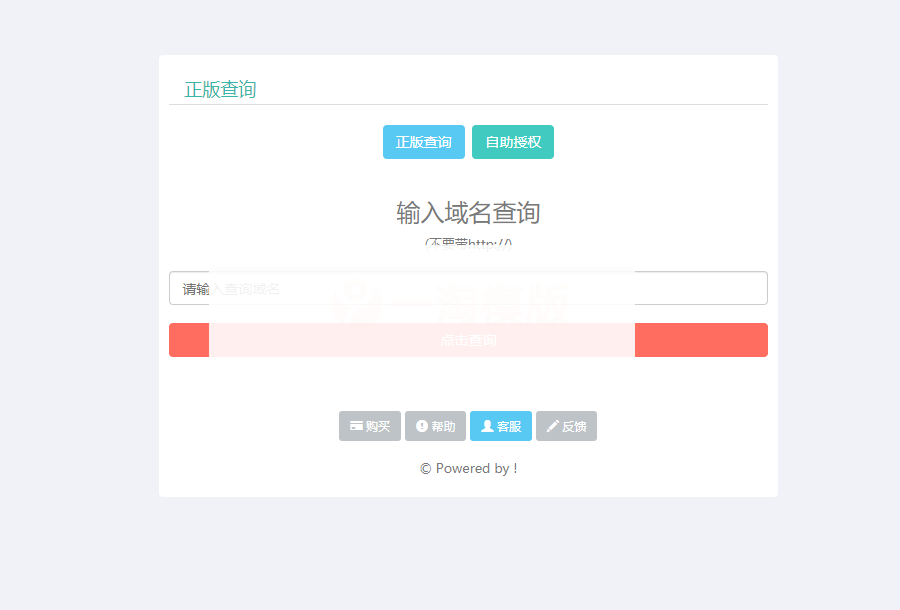The height and width of the screenshot is (610, 900).
Task: Open the Powered by link at page bottom
Action: point(468,467)
